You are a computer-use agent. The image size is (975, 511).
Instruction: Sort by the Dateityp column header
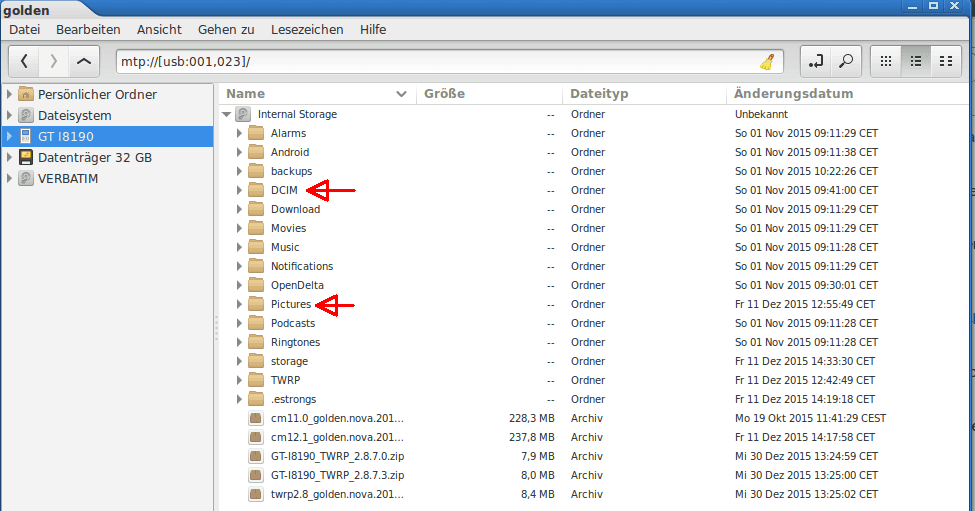tap(644, 94)
